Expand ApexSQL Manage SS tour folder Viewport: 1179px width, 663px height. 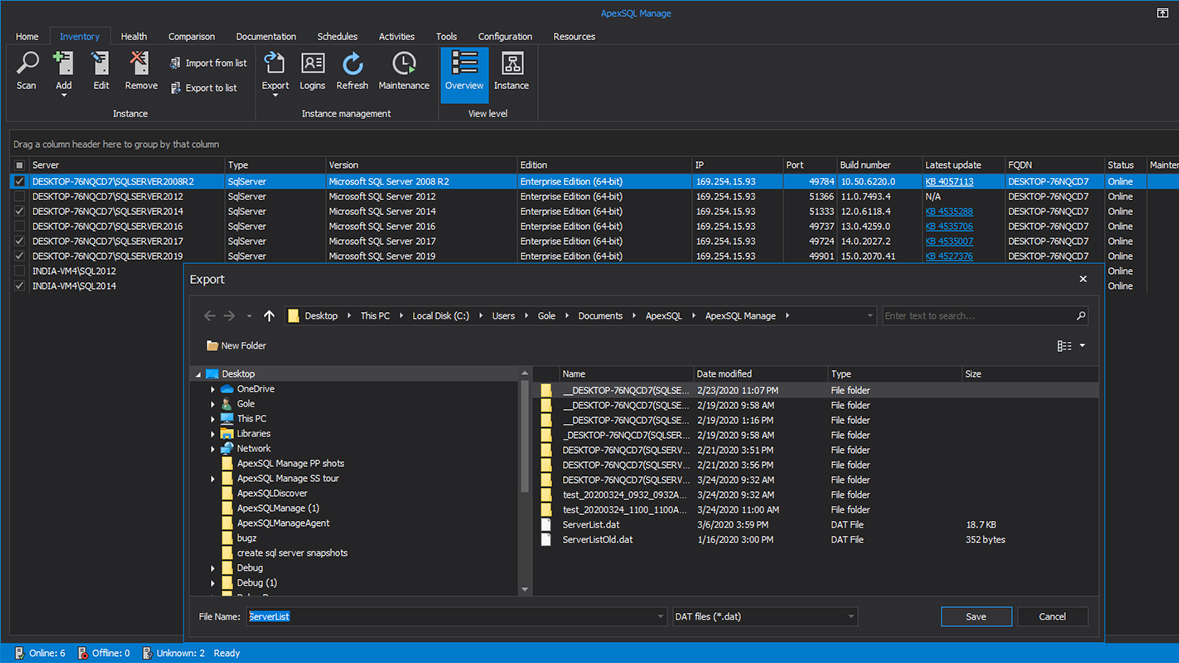[x=213, y=479]
